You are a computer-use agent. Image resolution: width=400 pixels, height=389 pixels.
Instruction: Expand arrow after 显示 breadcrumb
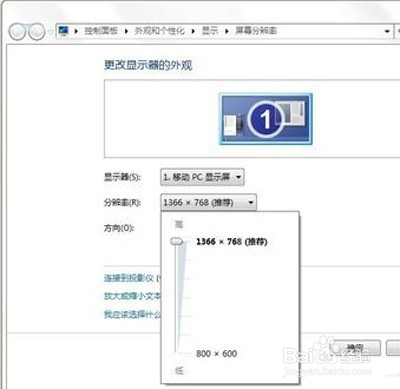click(x=227, y=31)
